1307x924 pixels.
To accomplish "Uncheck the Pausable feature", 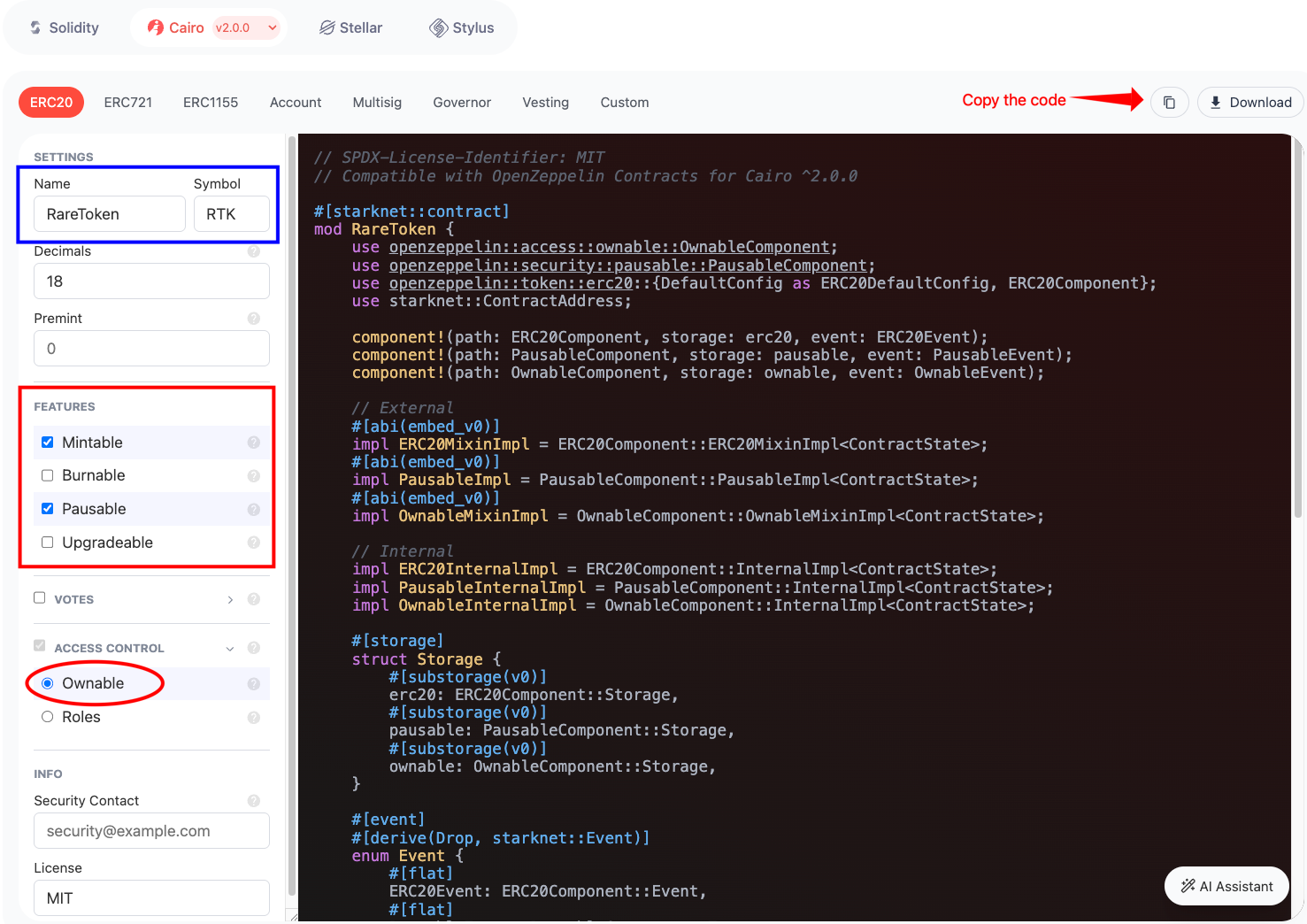I will pyautogui.click(x=47, y=508).
